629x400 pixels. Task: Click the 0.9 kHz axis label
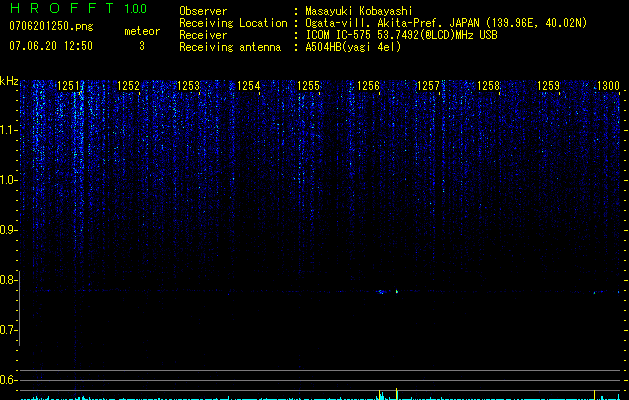(7, 230)
